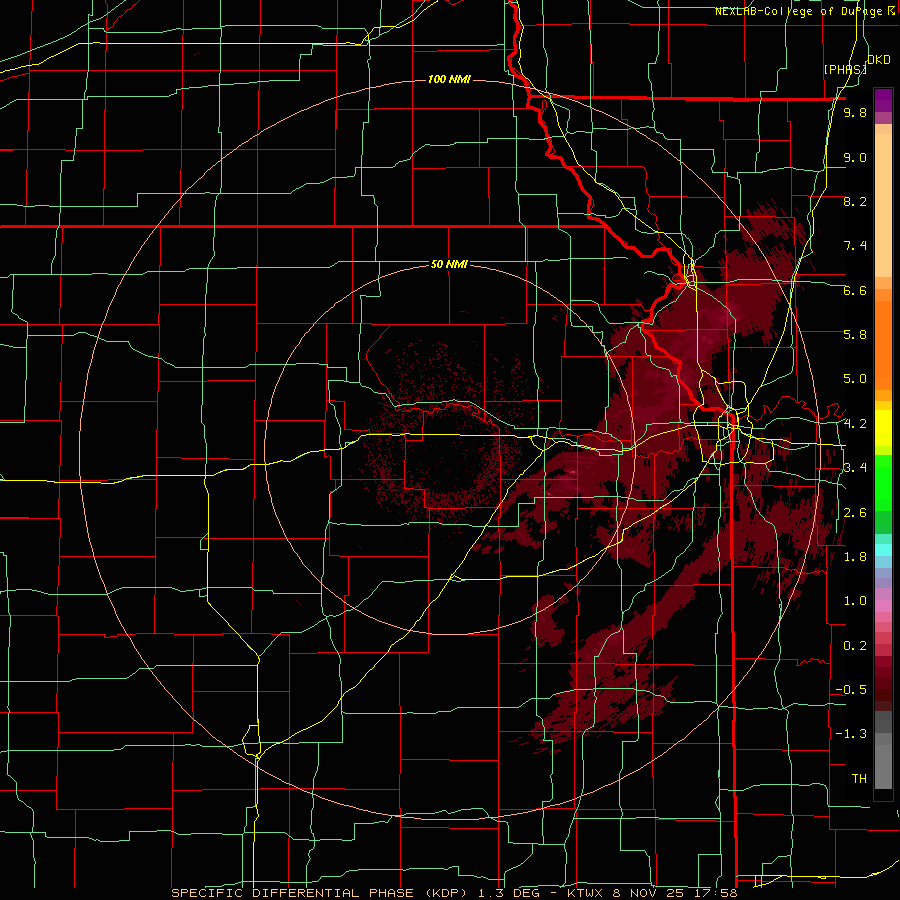Click the purple swatch at the colorbar top

pyautogui.click(x=883, y=100)
